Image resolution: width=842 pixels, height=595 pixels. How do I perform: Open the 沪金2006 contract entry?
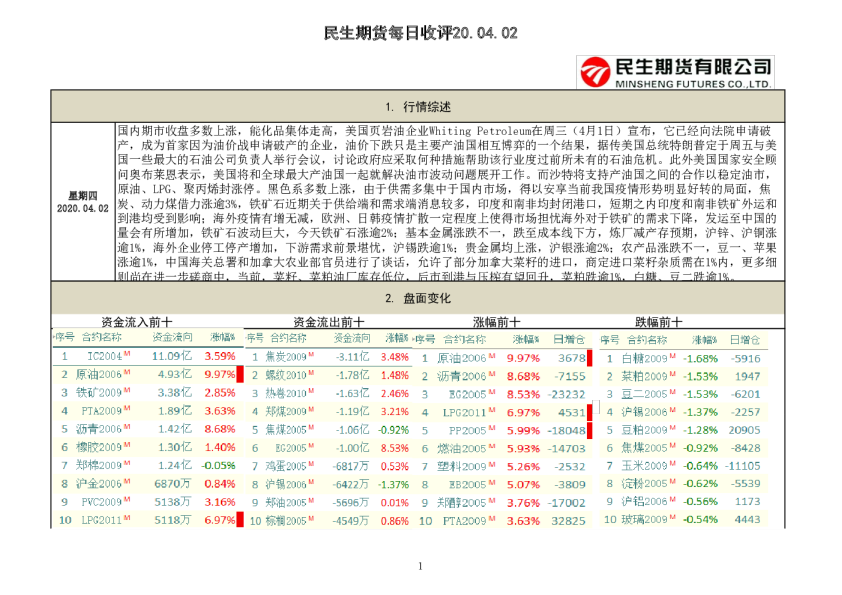(98, 482)
